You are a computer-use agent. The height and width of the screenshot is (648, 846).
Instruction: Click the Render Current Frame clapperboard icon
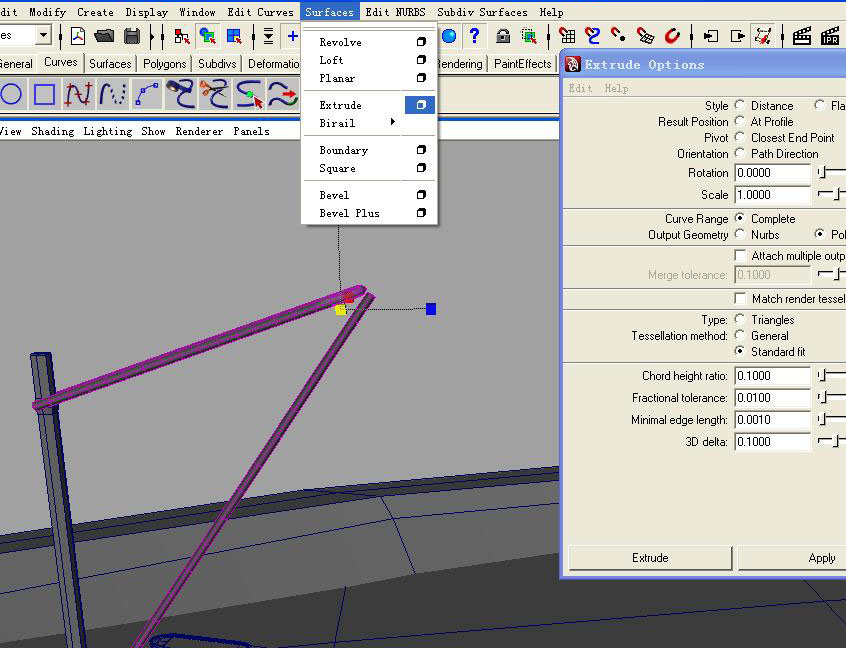(x=802, y=36)
